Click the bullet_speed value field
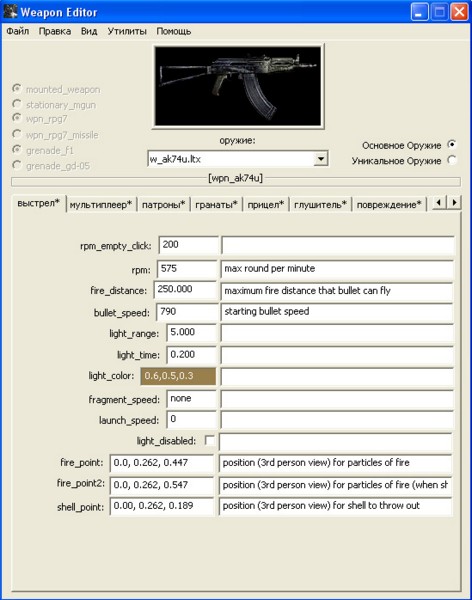Viewport: 472px width, 600px height. coord(187,312)
